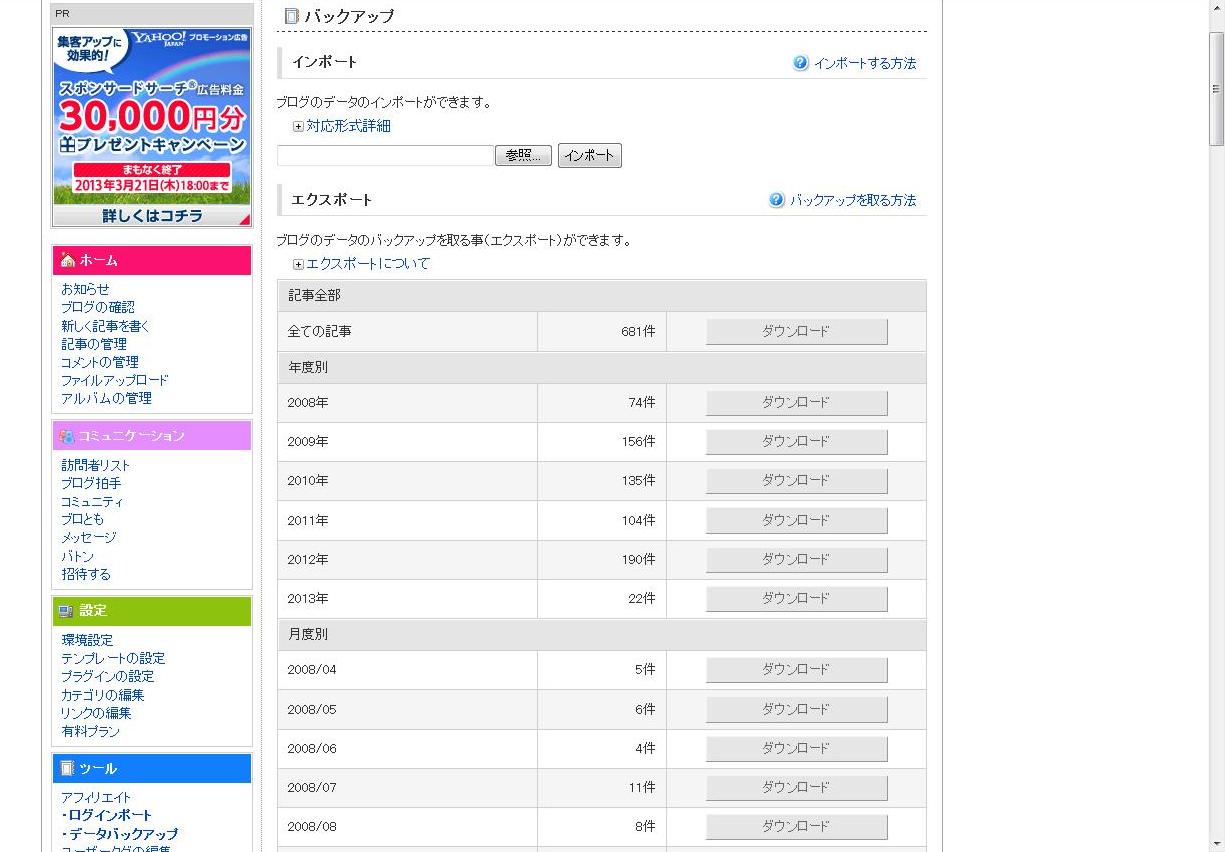Screen dimensions: 1225x852
Task: Open プラグインの設定 link
Action: coord(107,676)
